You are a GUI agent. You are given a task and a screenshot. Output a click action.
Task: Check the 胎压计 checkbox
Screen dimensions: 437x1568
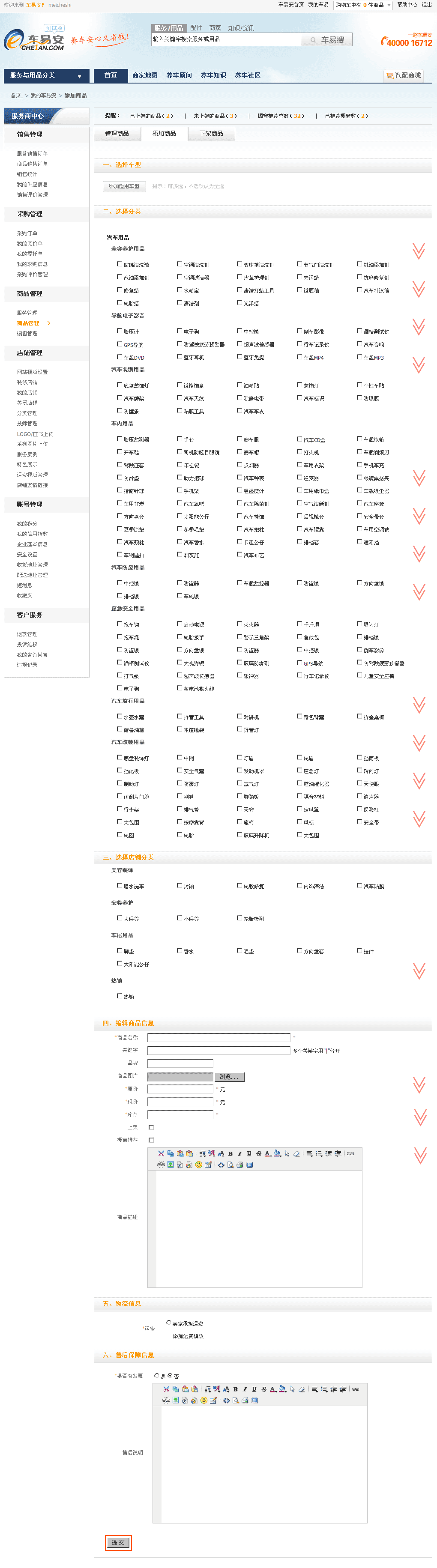(119, 331)
